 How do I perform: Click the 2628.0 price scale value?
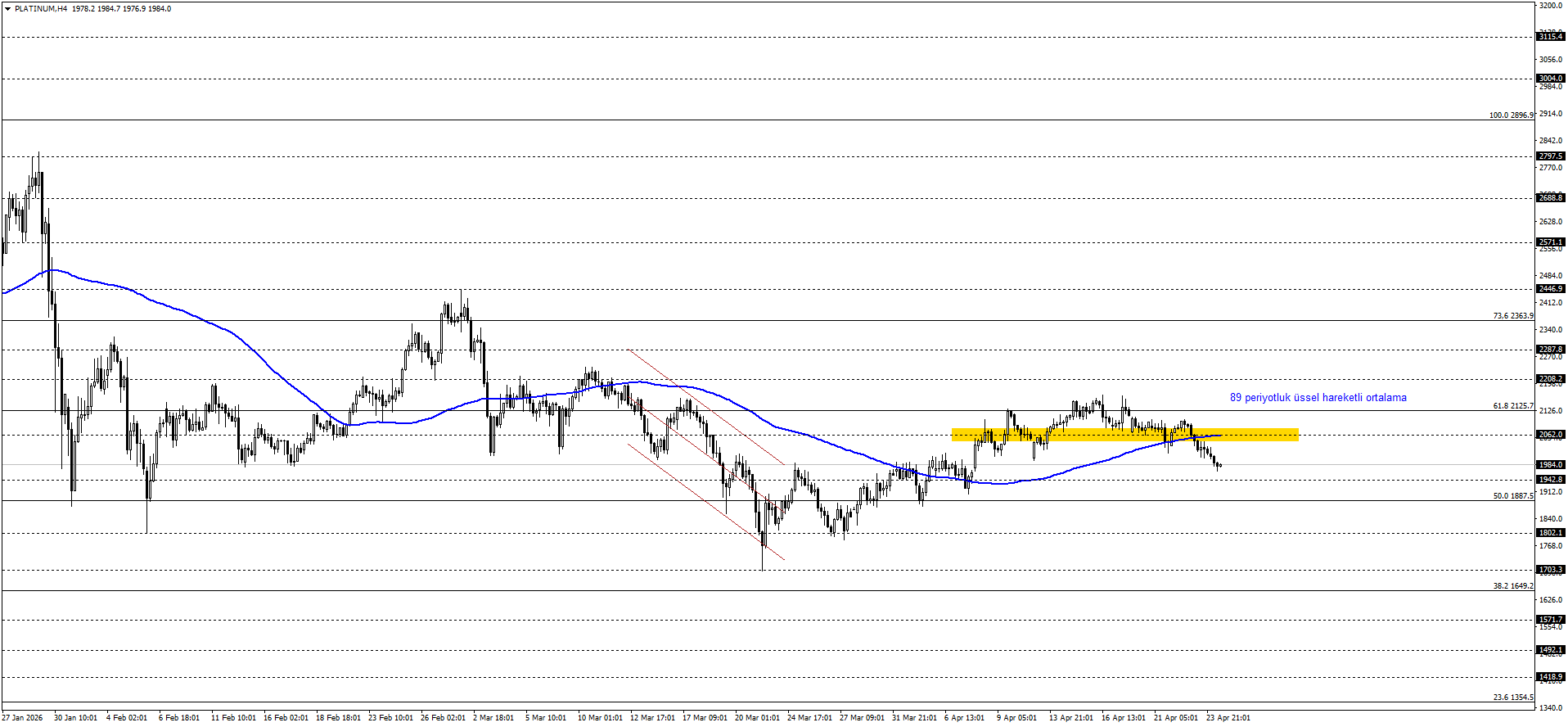tap(1551, 222)
